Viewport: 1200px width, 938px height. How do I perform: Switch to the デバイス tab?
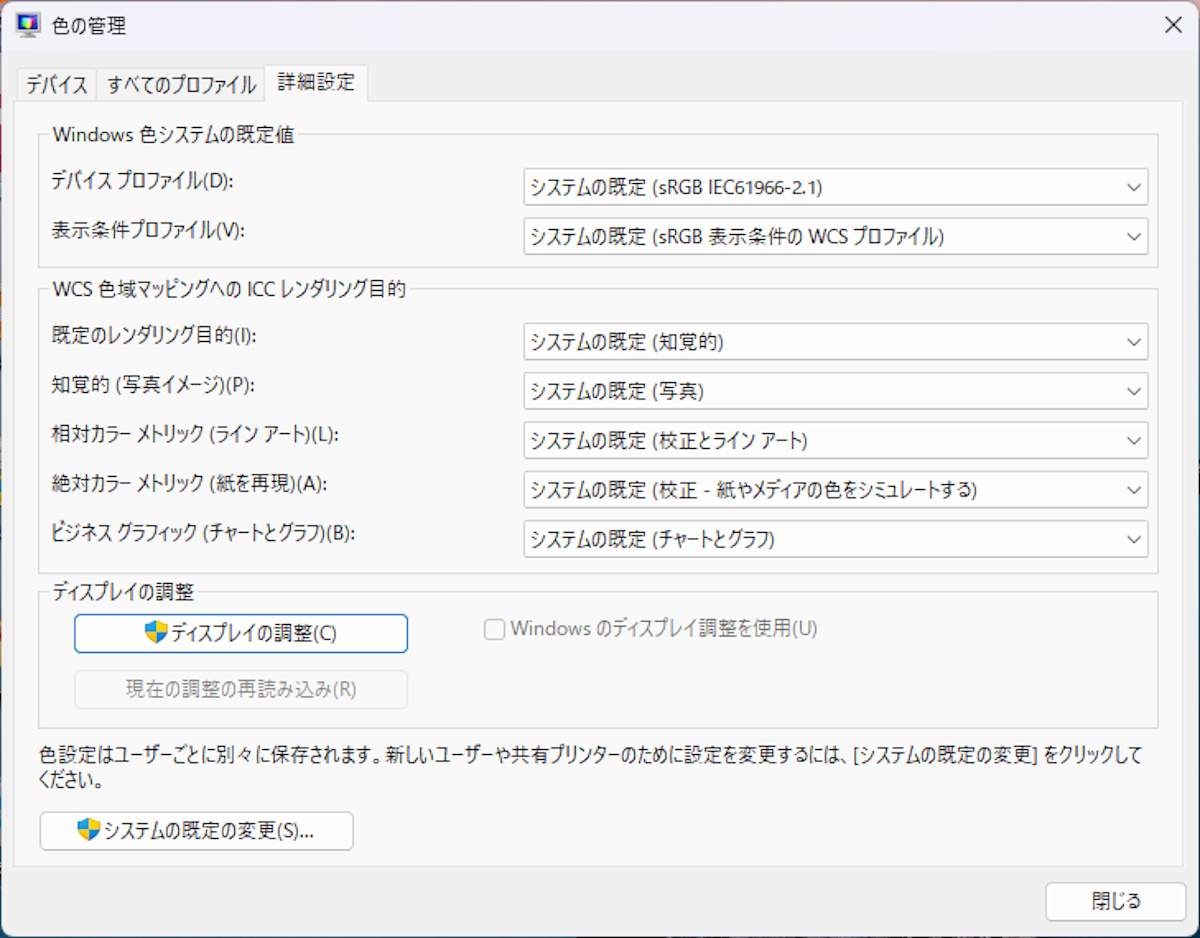56,85
